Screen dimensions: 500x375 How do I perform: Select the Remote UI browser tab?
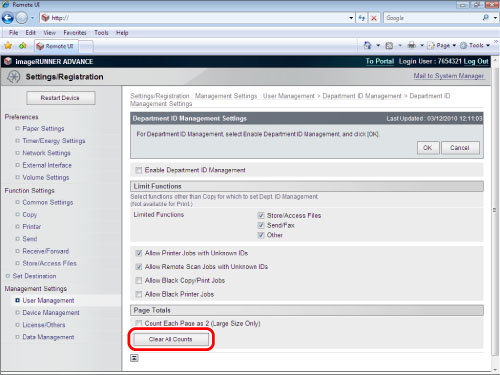pyautogui.click(x=56, y=46)
